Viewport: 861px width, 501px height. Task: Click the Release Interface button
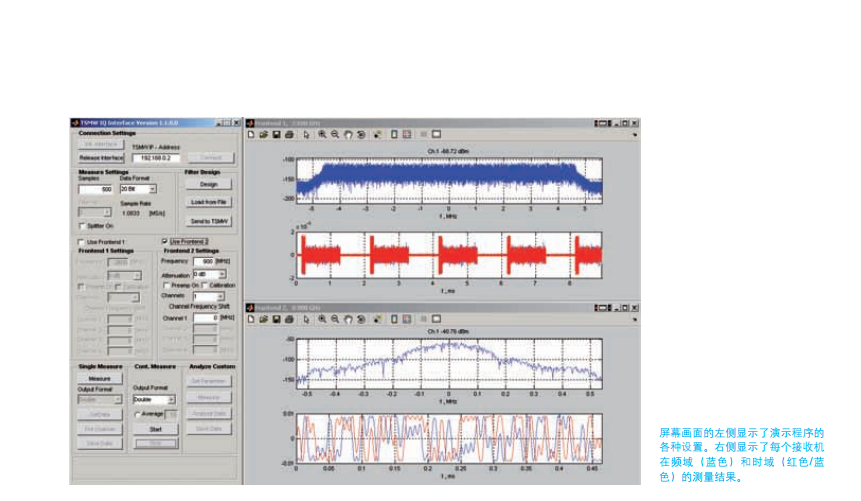click(101, 158)
